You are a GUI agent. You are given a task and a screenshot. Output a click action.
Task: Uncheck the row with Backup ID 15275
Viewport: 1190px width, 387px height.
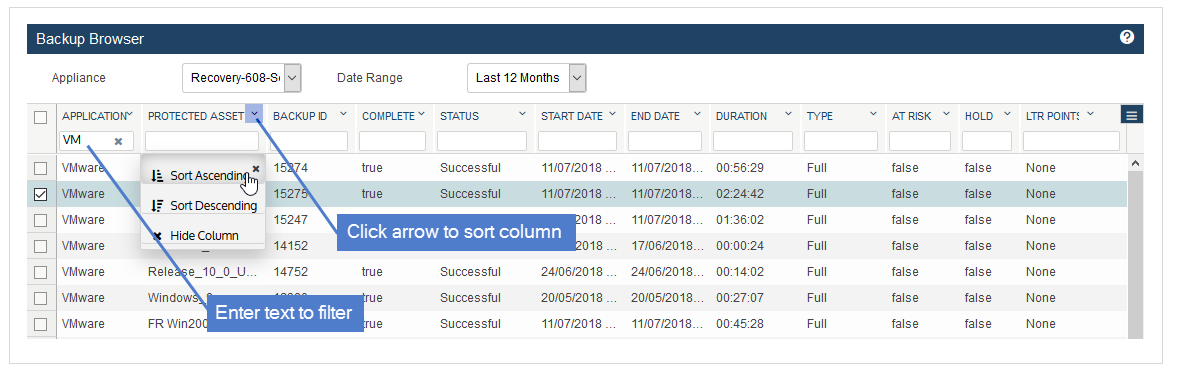(41, 194)
